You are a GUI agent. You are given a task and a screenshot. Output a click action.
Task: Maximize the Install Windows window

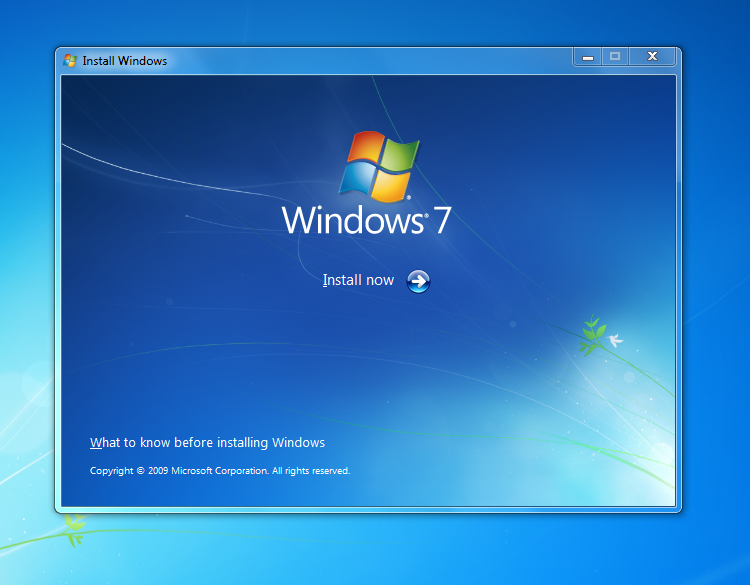[615, 57]
